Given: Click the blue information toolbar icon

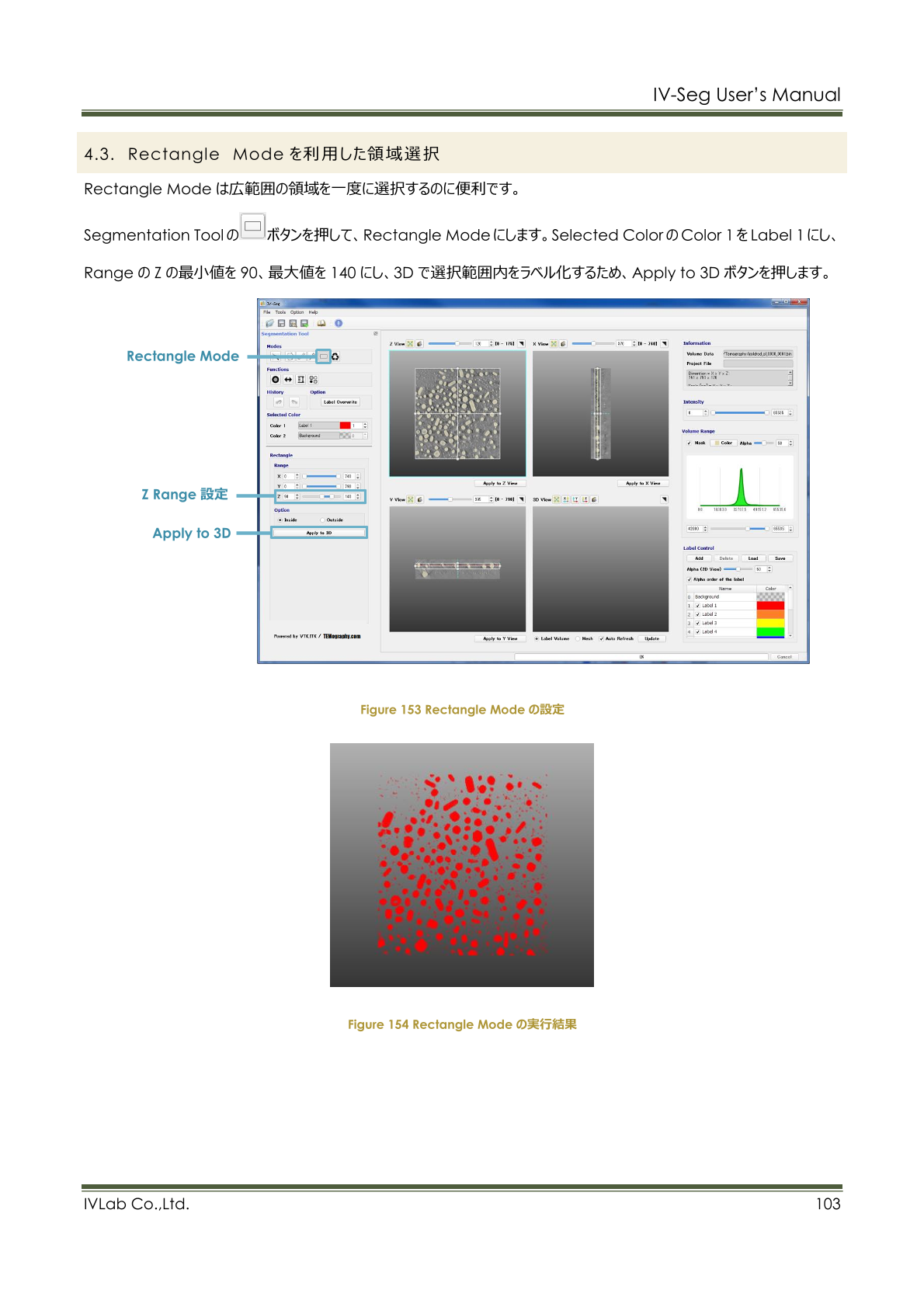Looking at the screenshot, I should 339,323.
